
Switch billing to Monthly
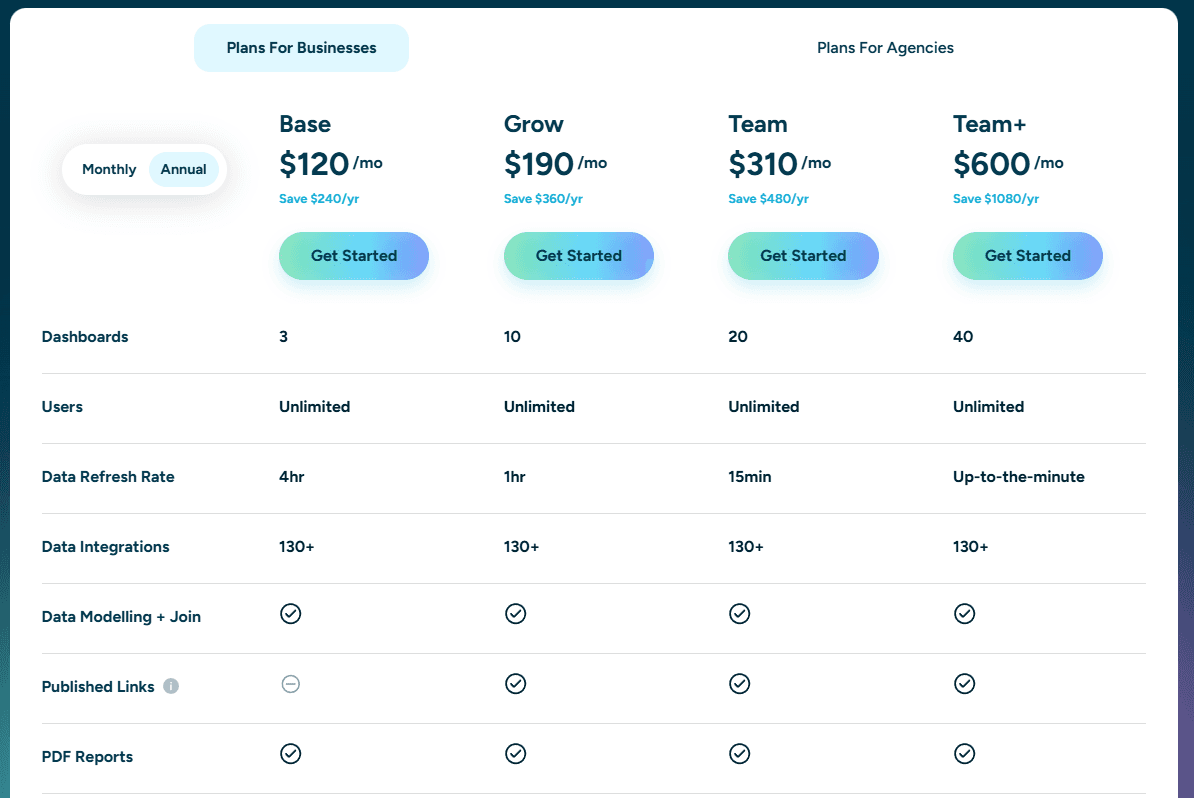[109, 170]
